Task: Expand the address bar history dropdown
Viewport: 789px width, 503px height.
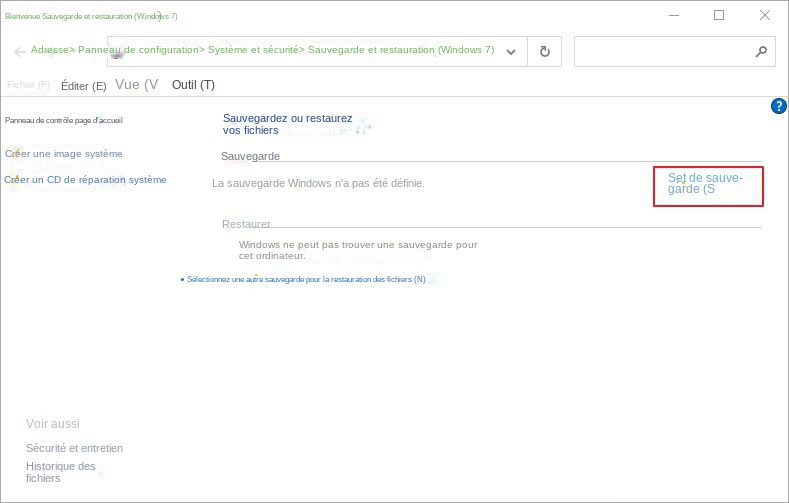Action: pyautogui.click(x=511, y=52)
